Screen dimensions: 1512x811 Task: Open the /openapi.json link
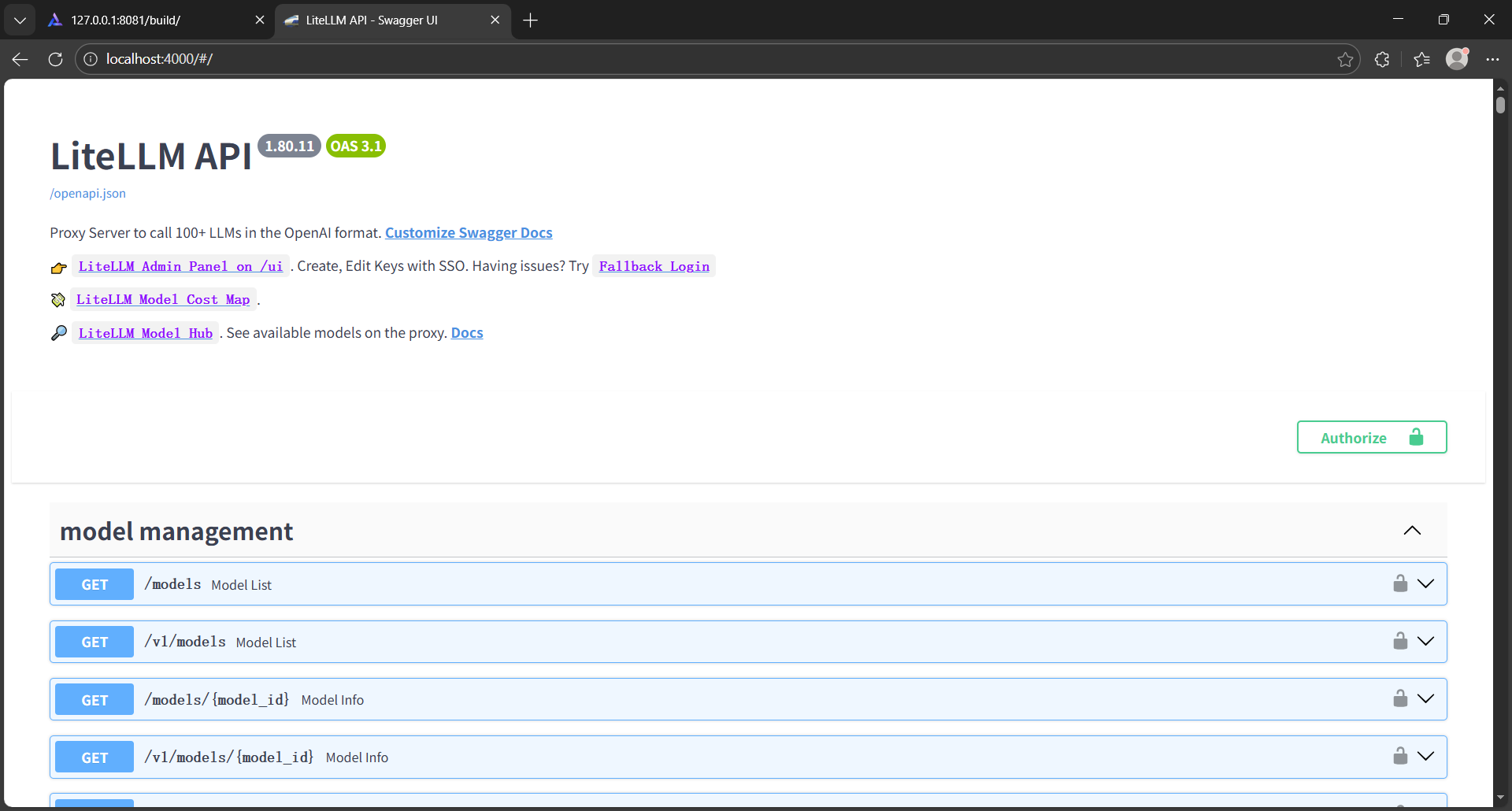[87, 193]
